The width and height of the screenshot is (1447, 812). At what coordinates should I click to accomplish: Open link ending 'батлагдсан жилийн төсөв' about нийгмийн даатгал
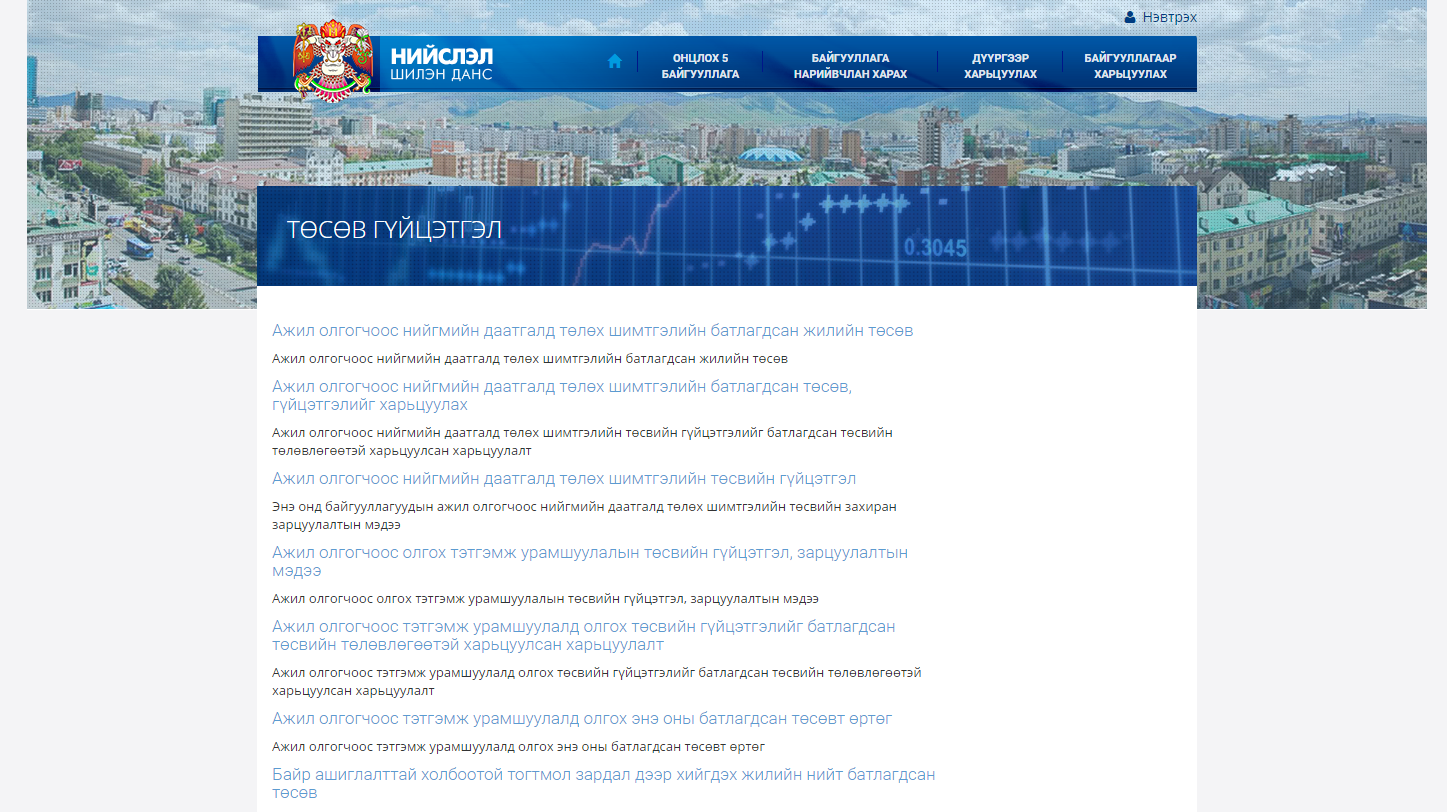point(592,331)
